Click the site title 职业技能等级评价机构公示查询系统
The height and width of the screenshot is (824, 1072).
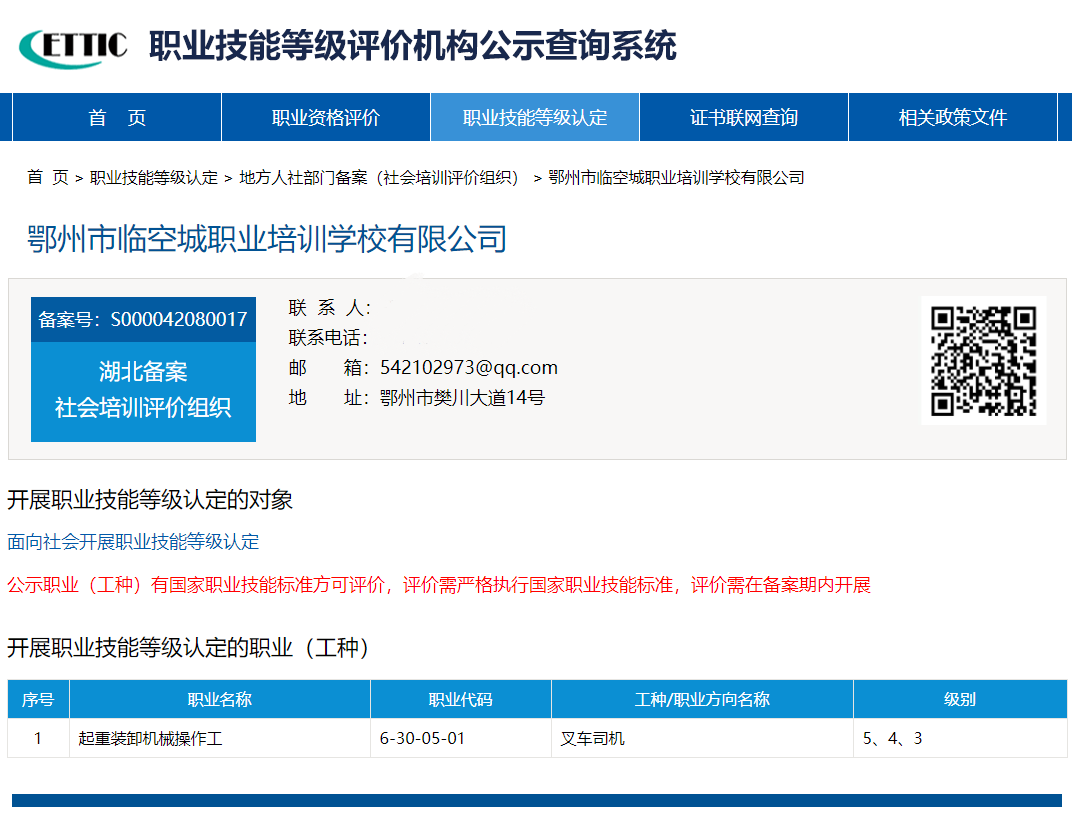(412, 46)
